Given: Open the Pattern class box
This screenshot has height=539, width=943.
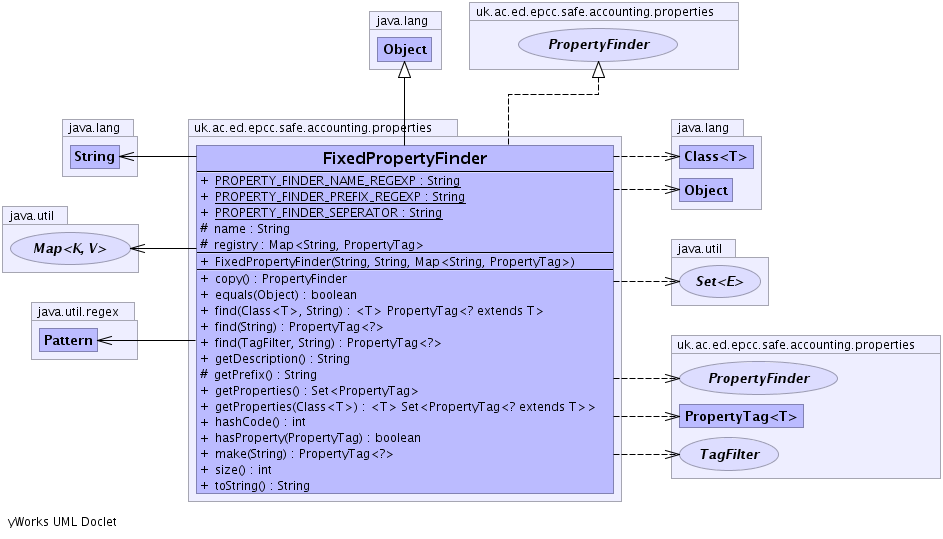Looking at the screenshot, I should [x=68, y=340].
